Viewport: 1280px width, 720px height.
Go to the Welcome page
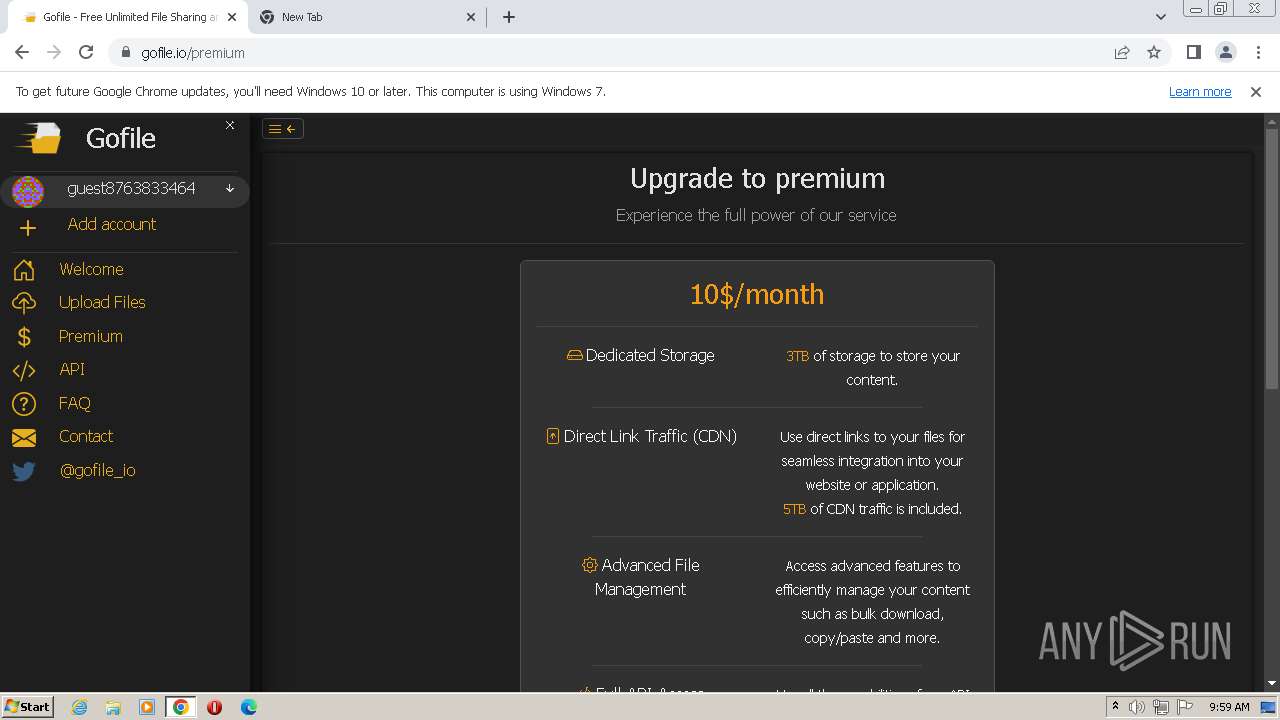91,269
